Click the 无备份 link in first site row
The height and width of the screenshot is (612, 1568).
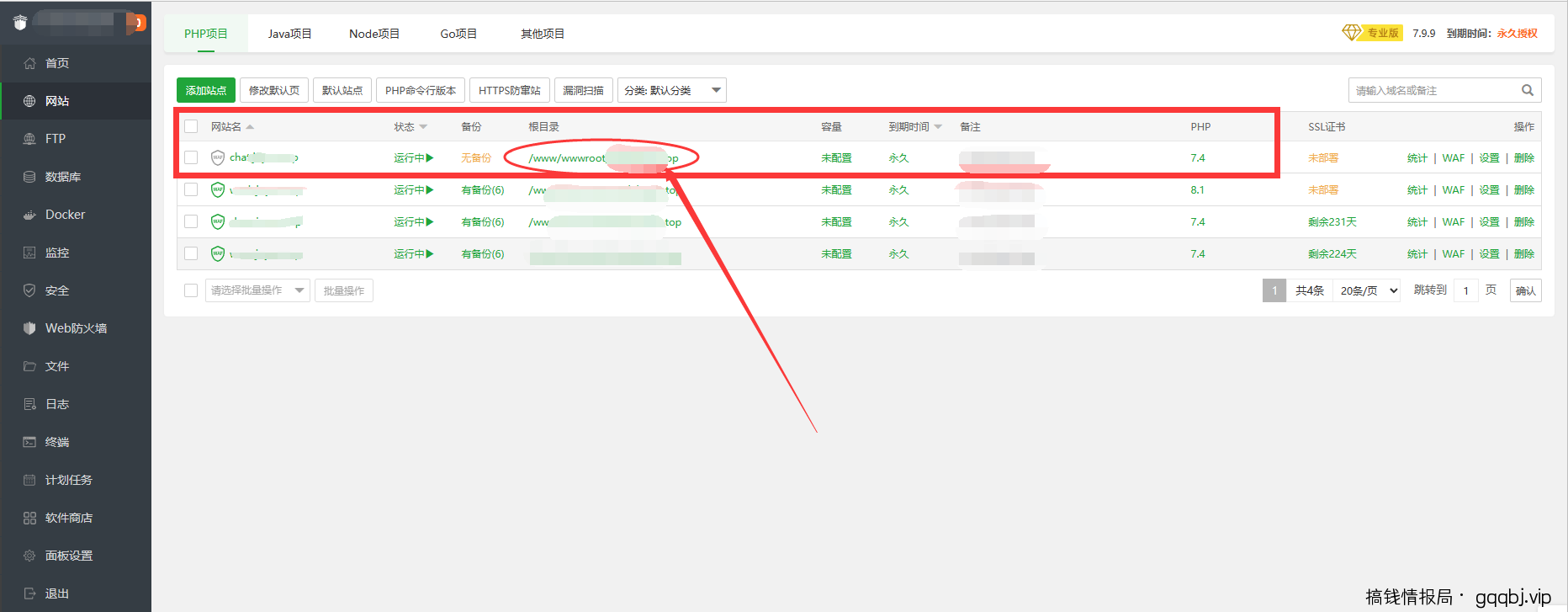coord(476,157)
